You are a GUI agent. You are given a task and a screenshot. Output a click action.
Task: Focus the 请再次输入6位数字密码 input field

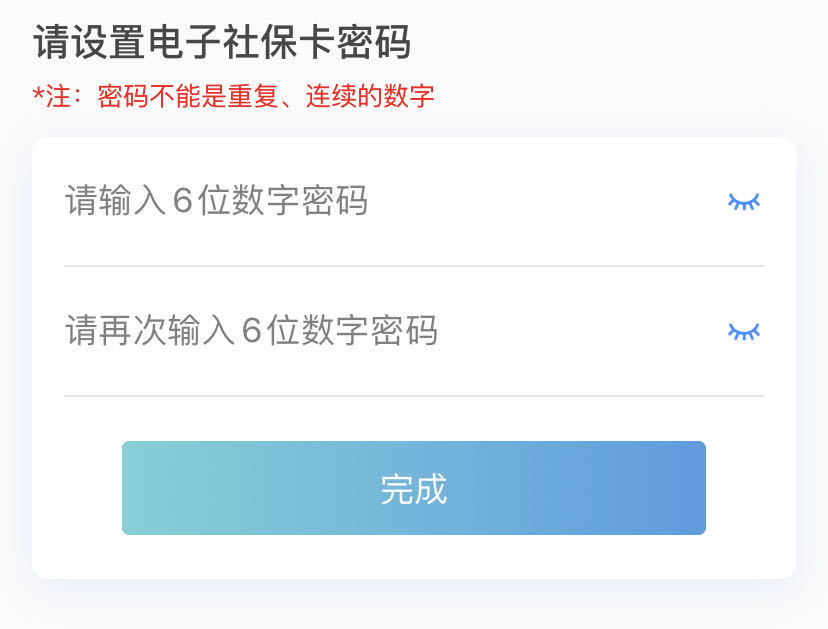[300, 332]
